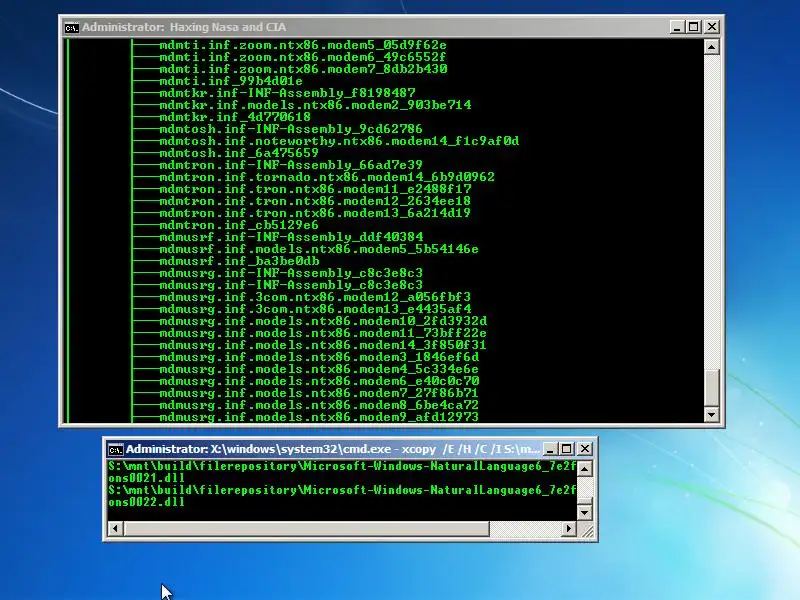Image resolution: width=800 pixels, height=600 pixels.
Task: Click scroll-right arrow in xcopy window
Action: (568, 529)
